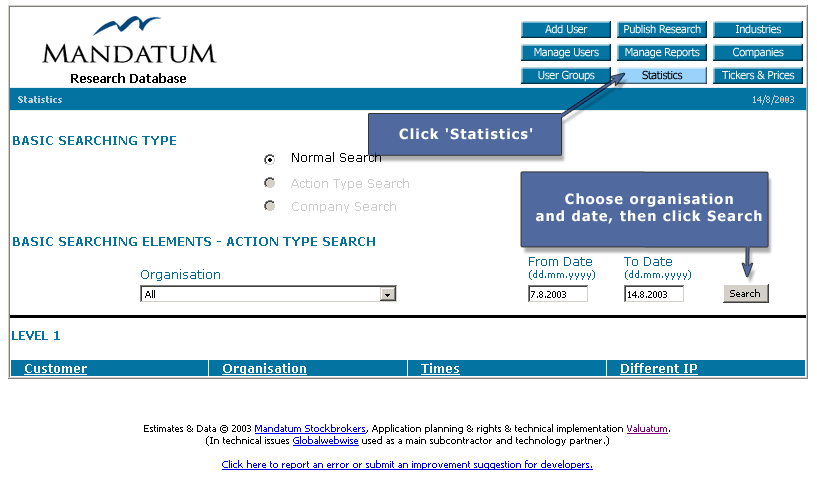Screen dimensions: 817x481
Task: Expand the Organisation dropdown arrow
Action: tap(387, 294)
